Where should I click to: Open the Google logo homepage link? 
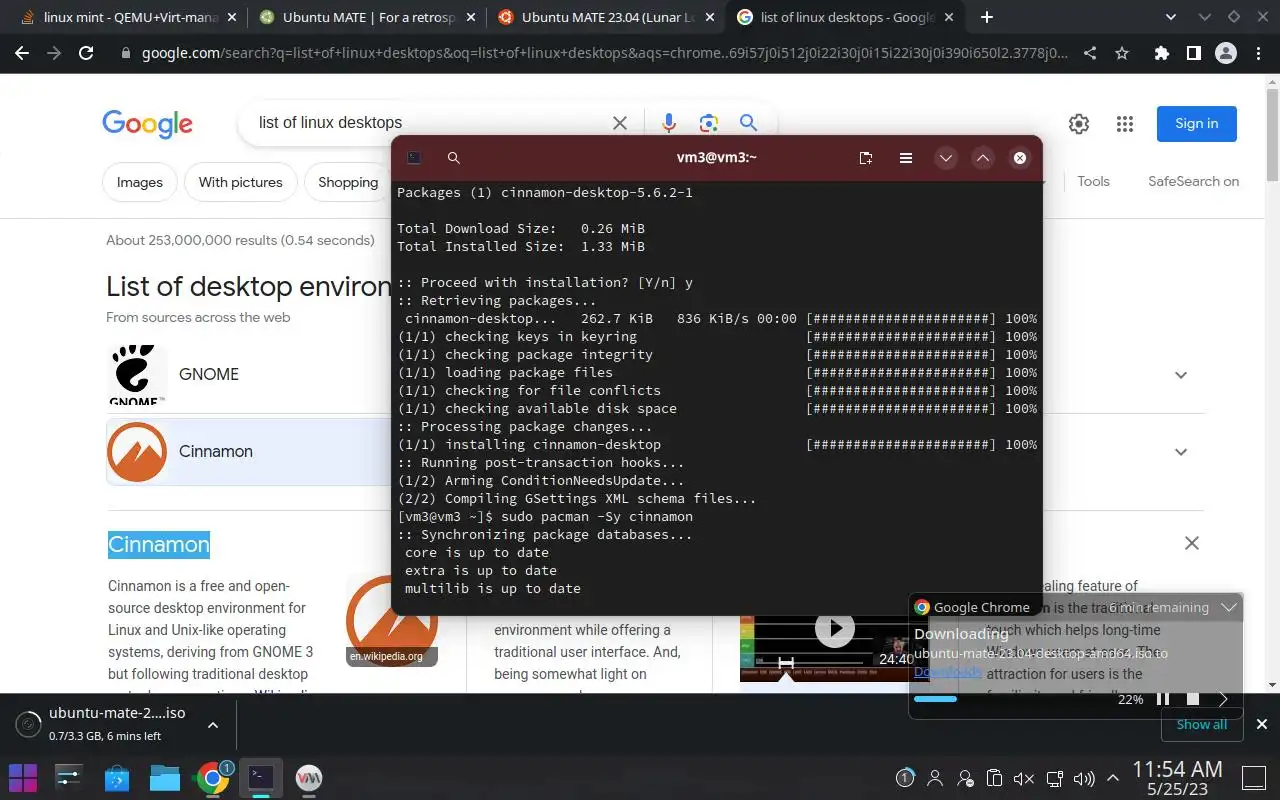click(x=147, y=124)
